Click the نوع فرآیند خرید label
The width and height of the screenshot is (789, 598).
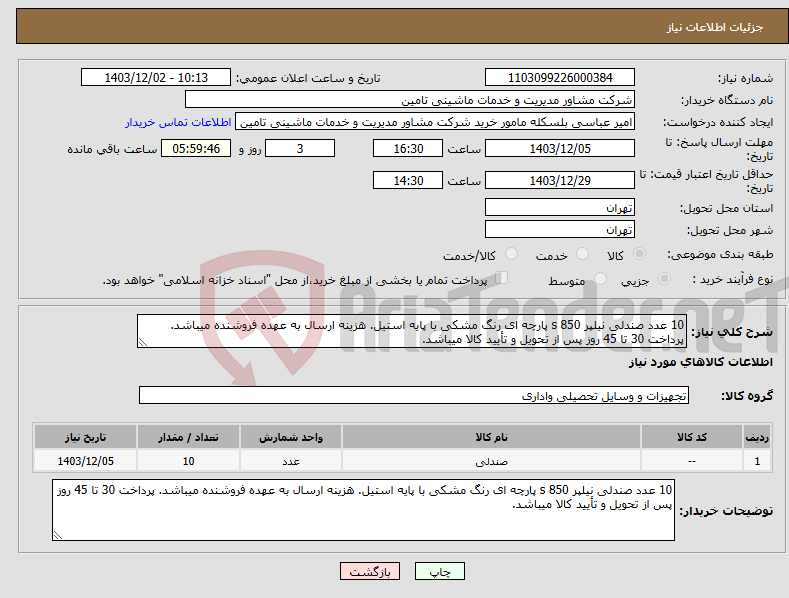tap(733, 279)
